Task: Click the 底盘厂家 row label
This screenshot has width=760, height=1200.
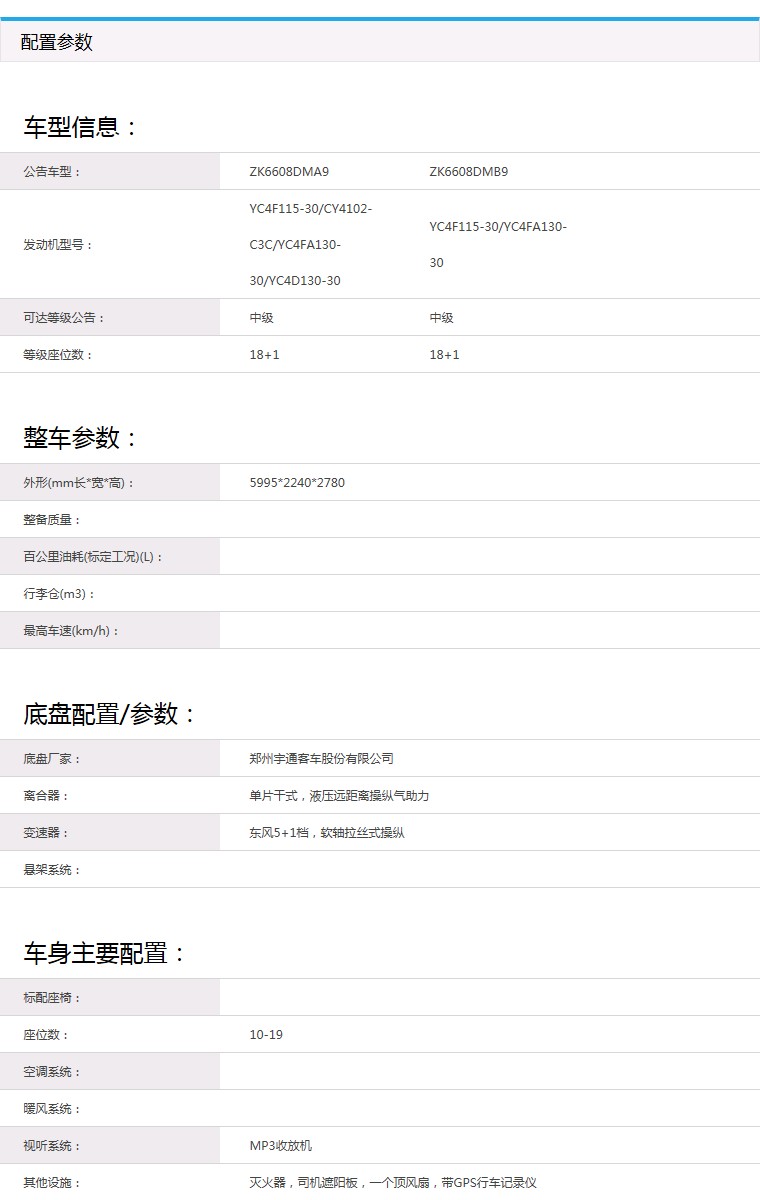Action: (x=53, y=759)
